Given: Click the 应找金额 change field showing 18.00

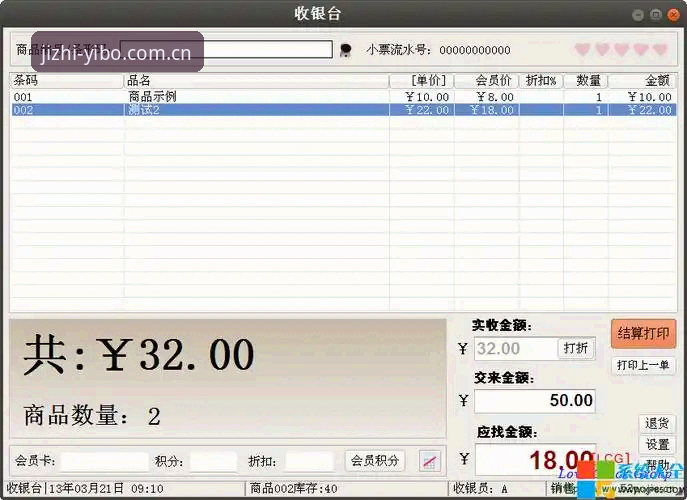Looking at the screenshot, I should pyautogui.click(x=535, y=460).
